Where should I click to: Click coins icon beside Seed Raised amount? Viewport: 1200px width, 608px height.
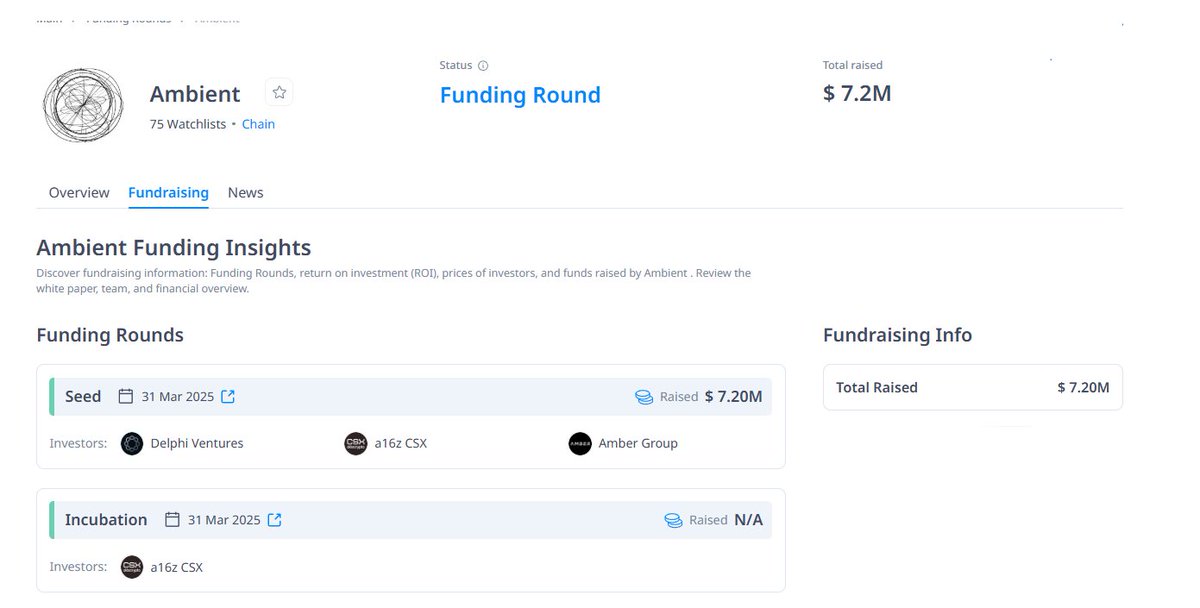[x=644, y=397]
